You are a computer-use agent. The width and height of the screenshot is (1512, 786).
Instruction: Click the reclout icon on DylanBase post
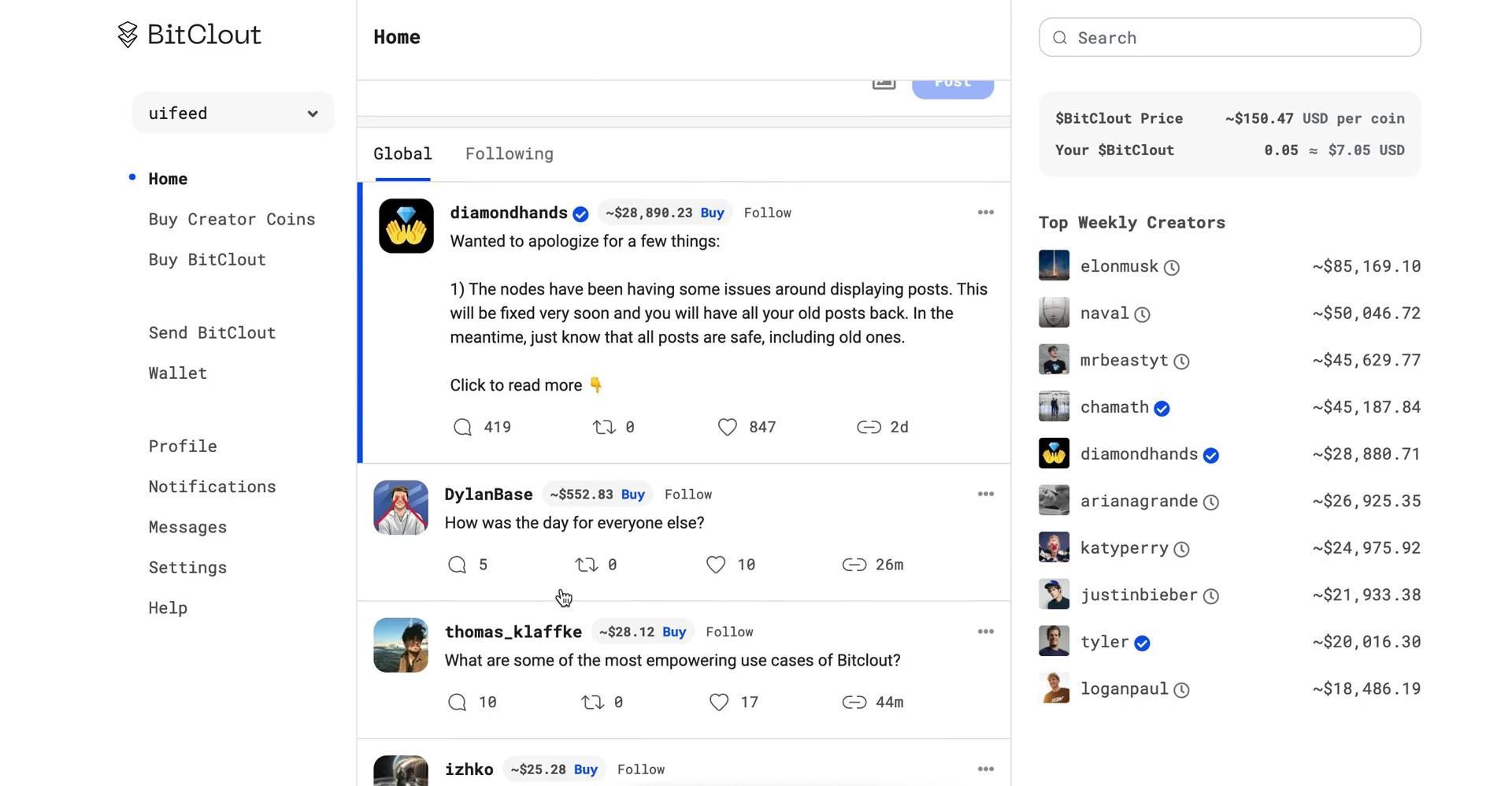point(587,565)
